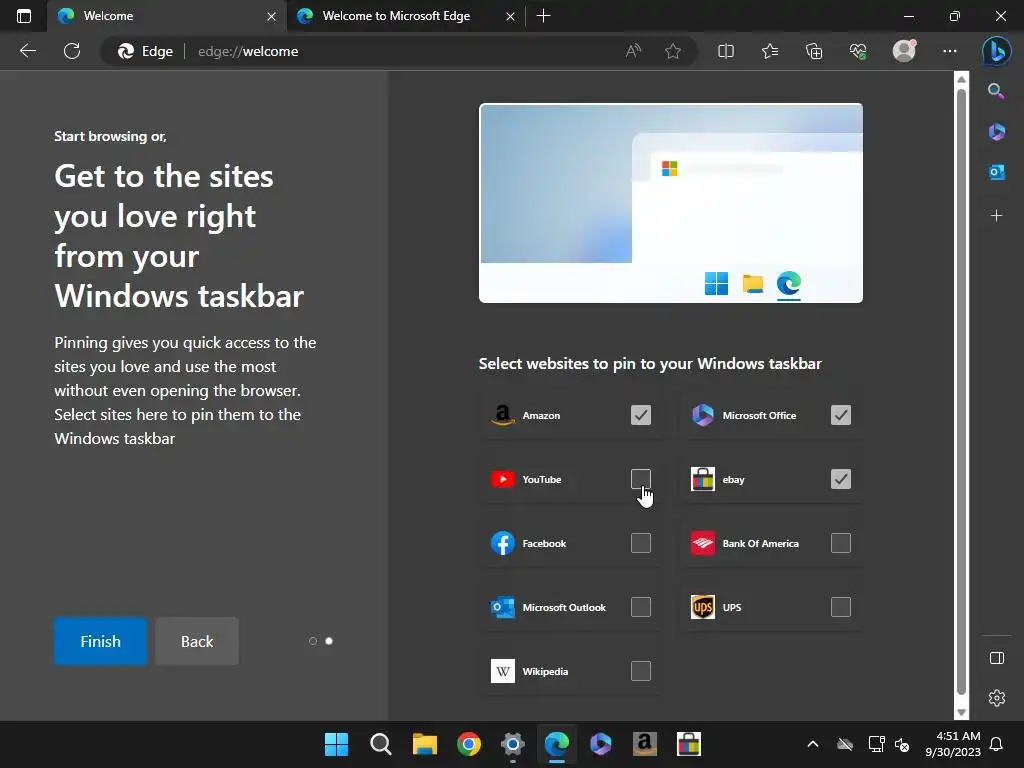Image resolution: width=1024 pixels, height=768 pixels.
Task: Add this page to favorites star
Action: pyautogui.click(x=673, y=51)
